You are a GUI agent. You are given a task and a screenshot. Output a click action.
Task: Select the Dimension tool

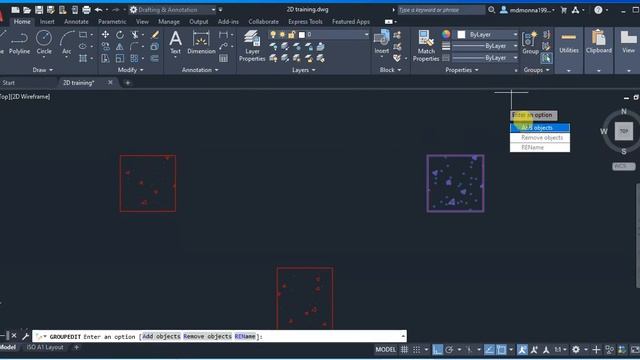coord(201,43)
